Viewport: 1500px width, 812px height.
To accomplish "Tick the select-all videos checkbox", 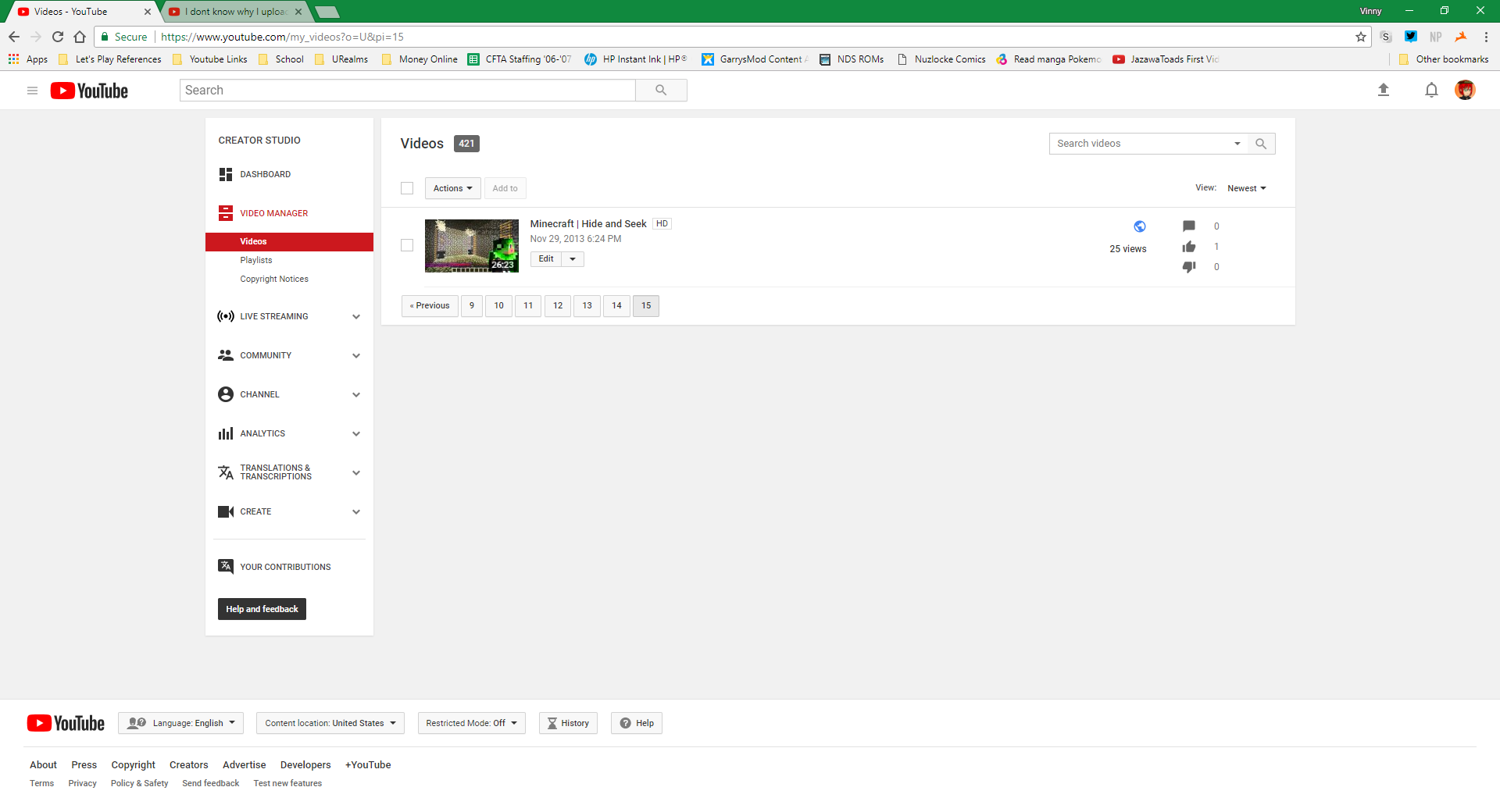I will click(x=407, y=188).
